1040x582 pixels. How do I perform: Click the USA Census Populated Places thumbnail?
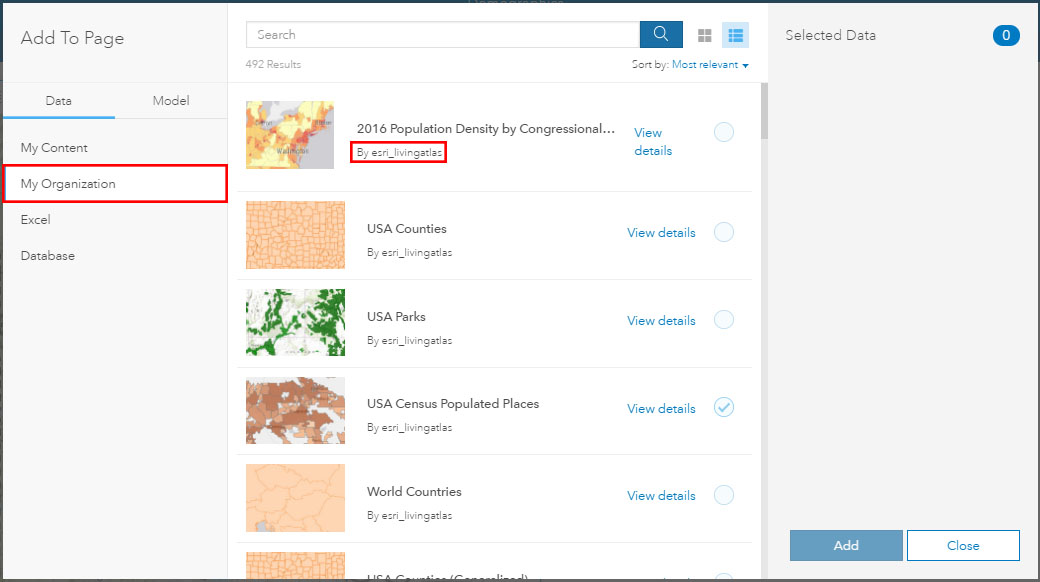pos(295,410)
